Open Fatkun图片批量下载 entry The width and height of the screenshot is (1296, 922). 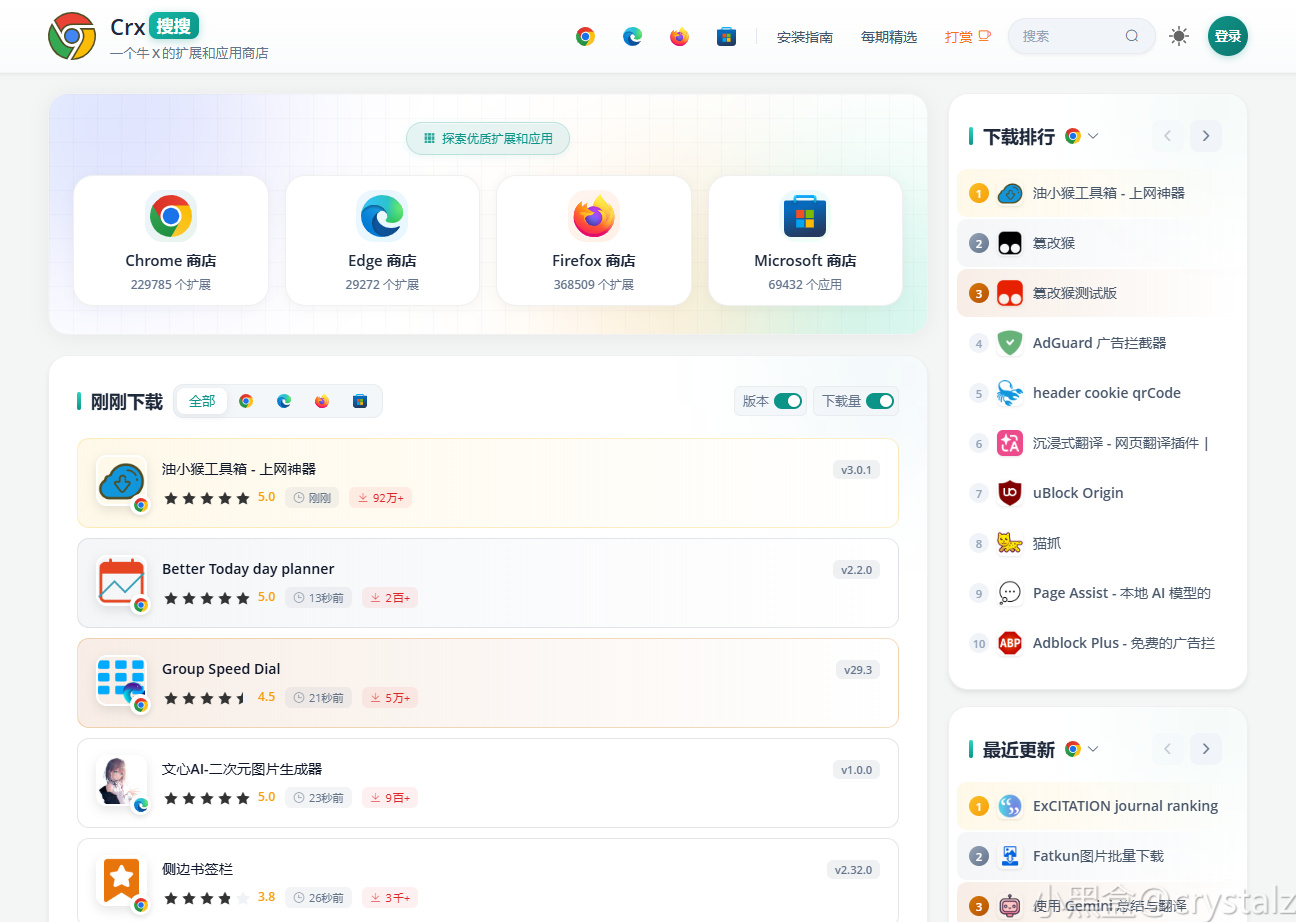(1097, 856)
